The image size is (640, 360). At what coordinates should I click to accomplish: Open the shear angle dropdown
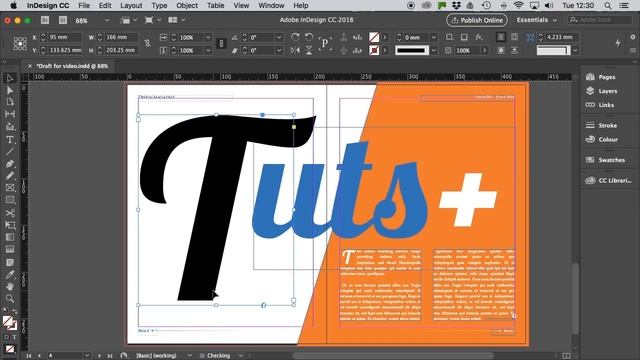[279, 50]
